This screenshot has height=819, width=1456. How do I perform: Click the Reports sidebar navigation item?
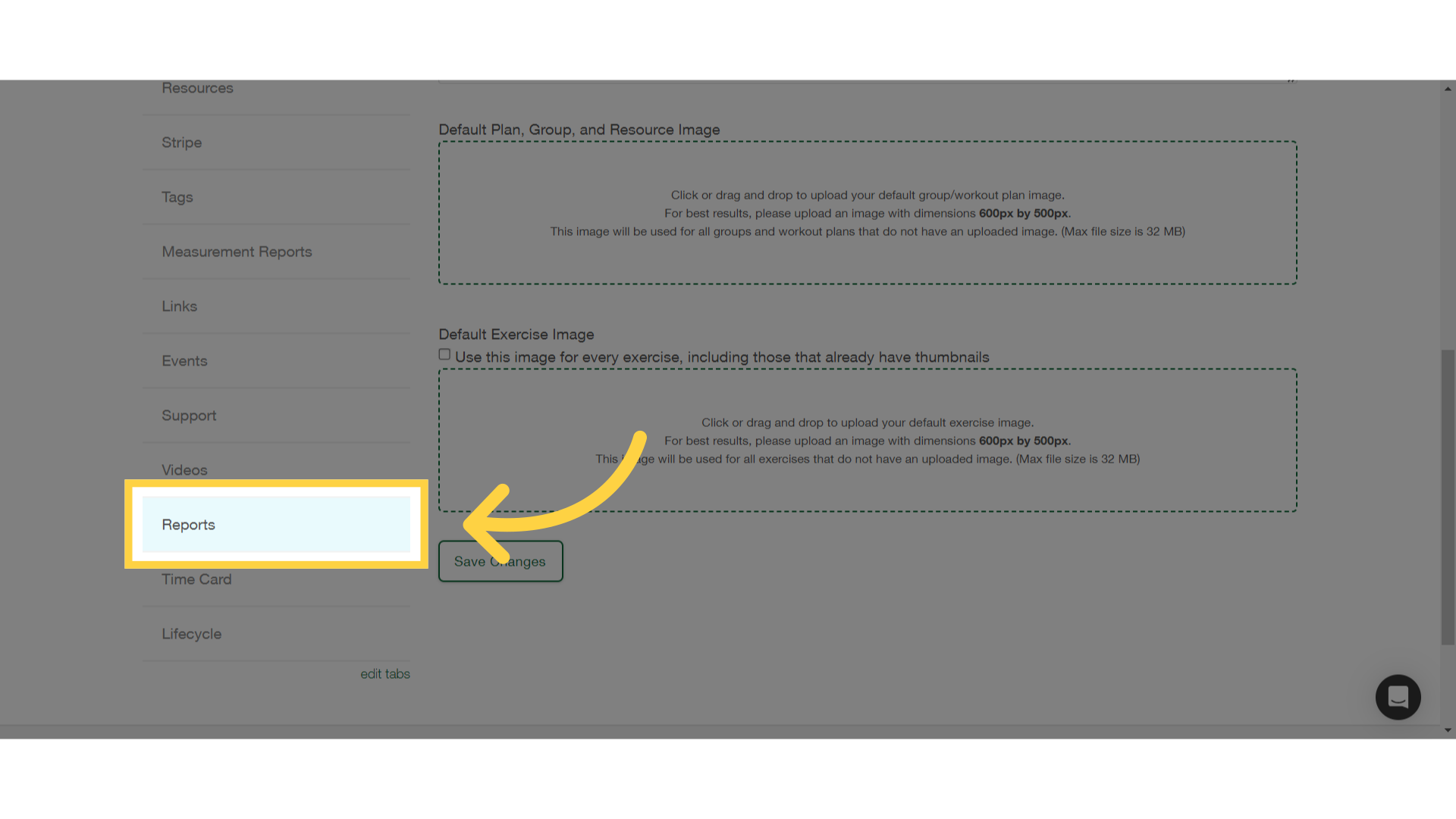pos(188,524)
